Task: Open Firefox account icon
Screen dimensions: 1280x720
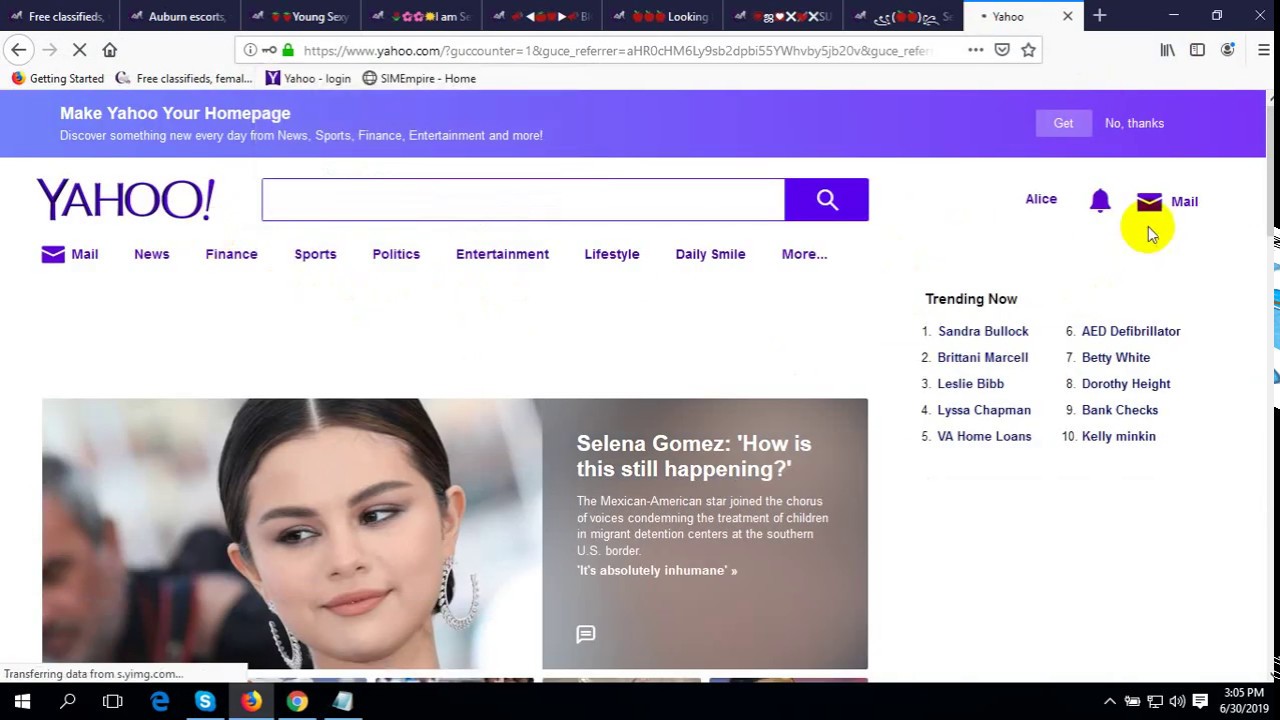Action: (x=1228, y=50)
